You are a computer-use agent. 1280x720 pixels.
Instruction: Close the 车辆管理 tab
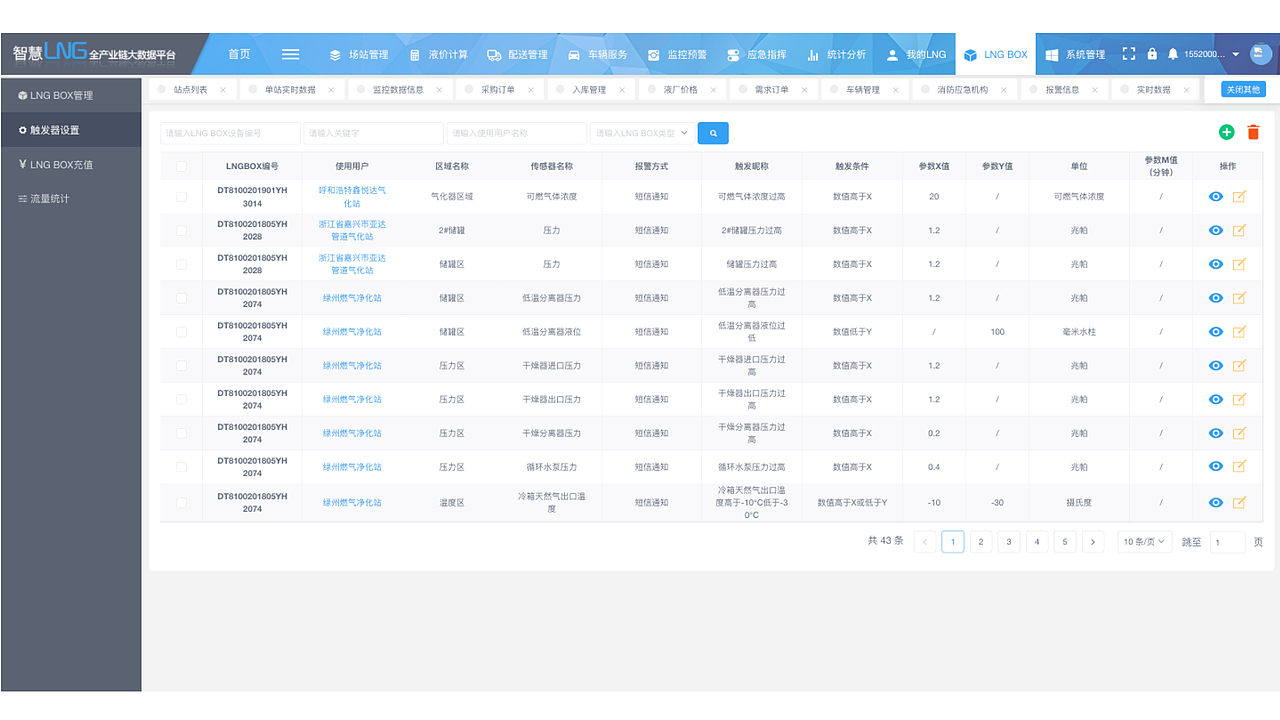point(895,90)
